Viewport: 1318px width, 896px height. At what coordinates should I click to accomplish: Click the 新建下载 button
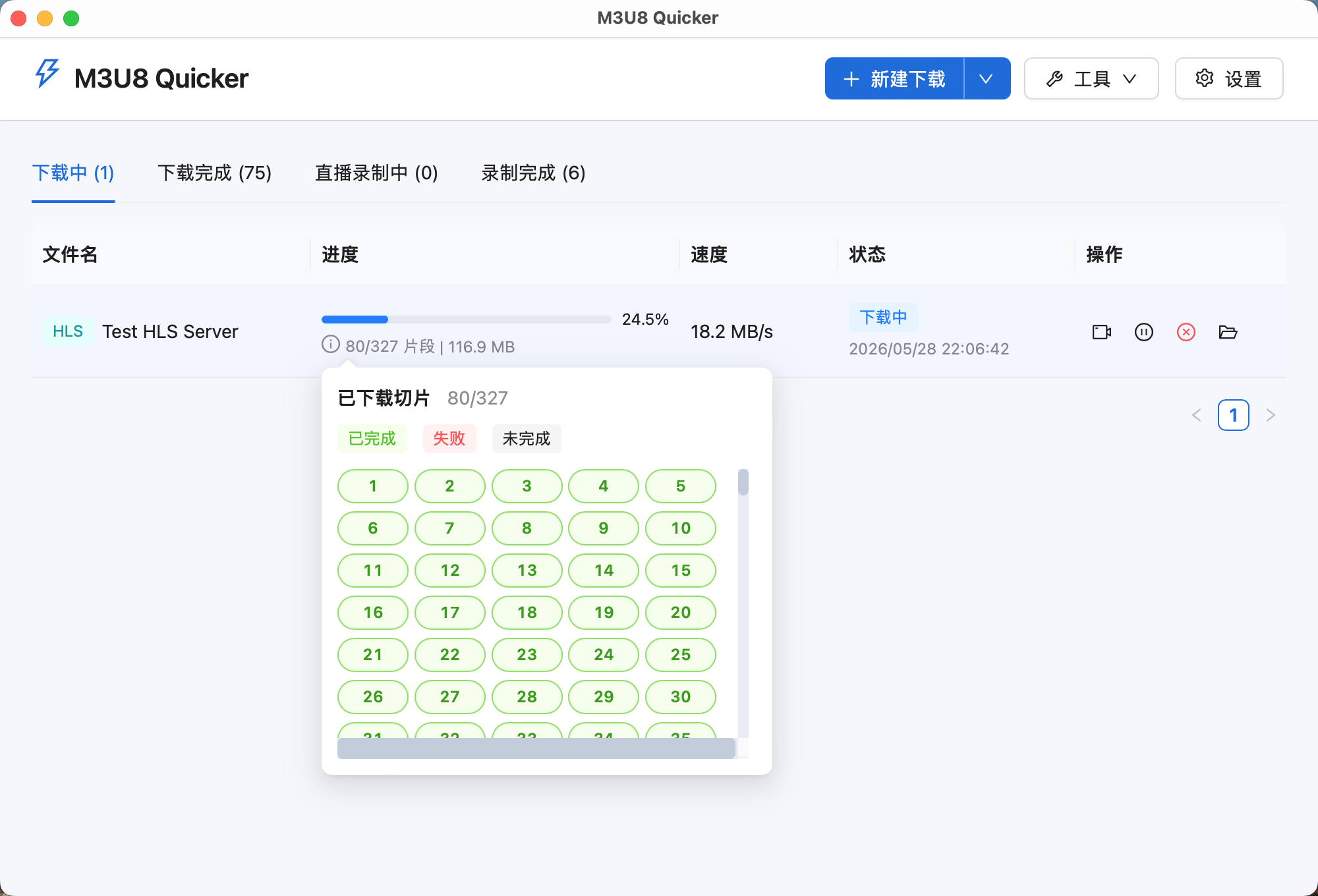click(894, 78)
